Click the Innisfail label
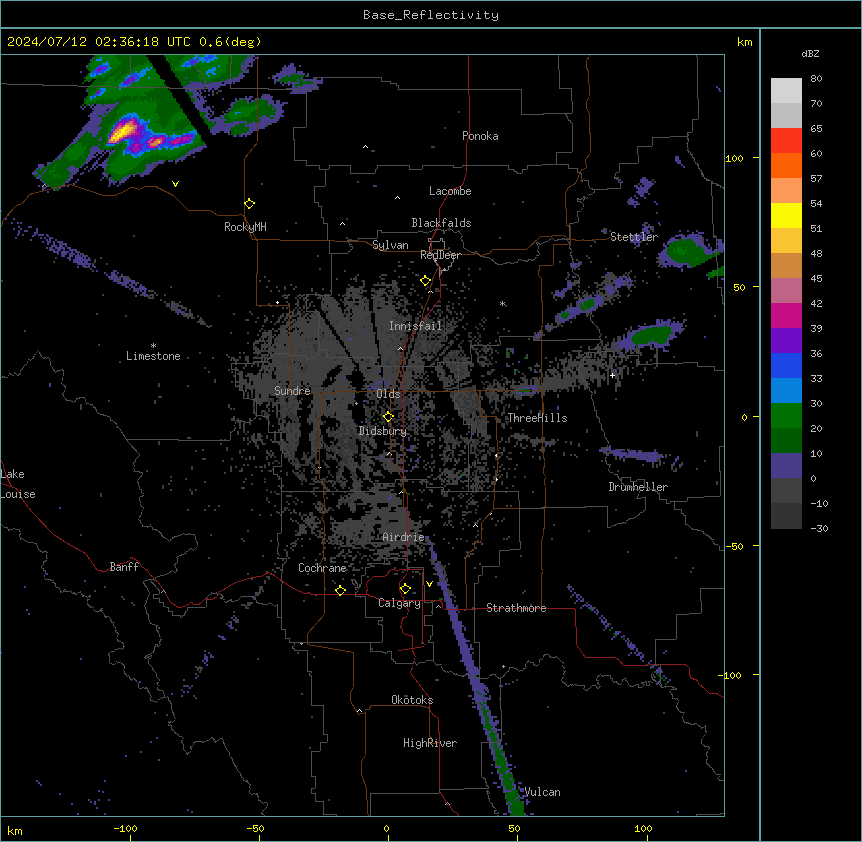862x842 pixels. pos(415,326)
